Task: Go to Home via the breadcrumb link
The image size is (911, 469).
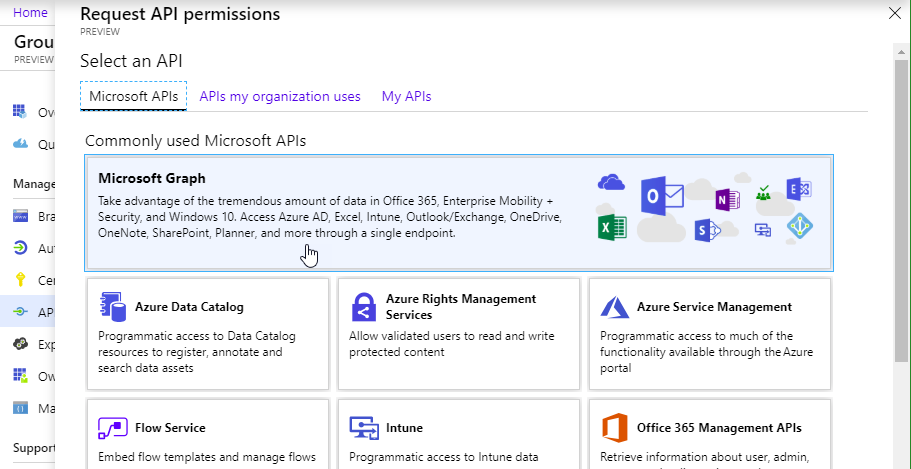Action: 31,12
